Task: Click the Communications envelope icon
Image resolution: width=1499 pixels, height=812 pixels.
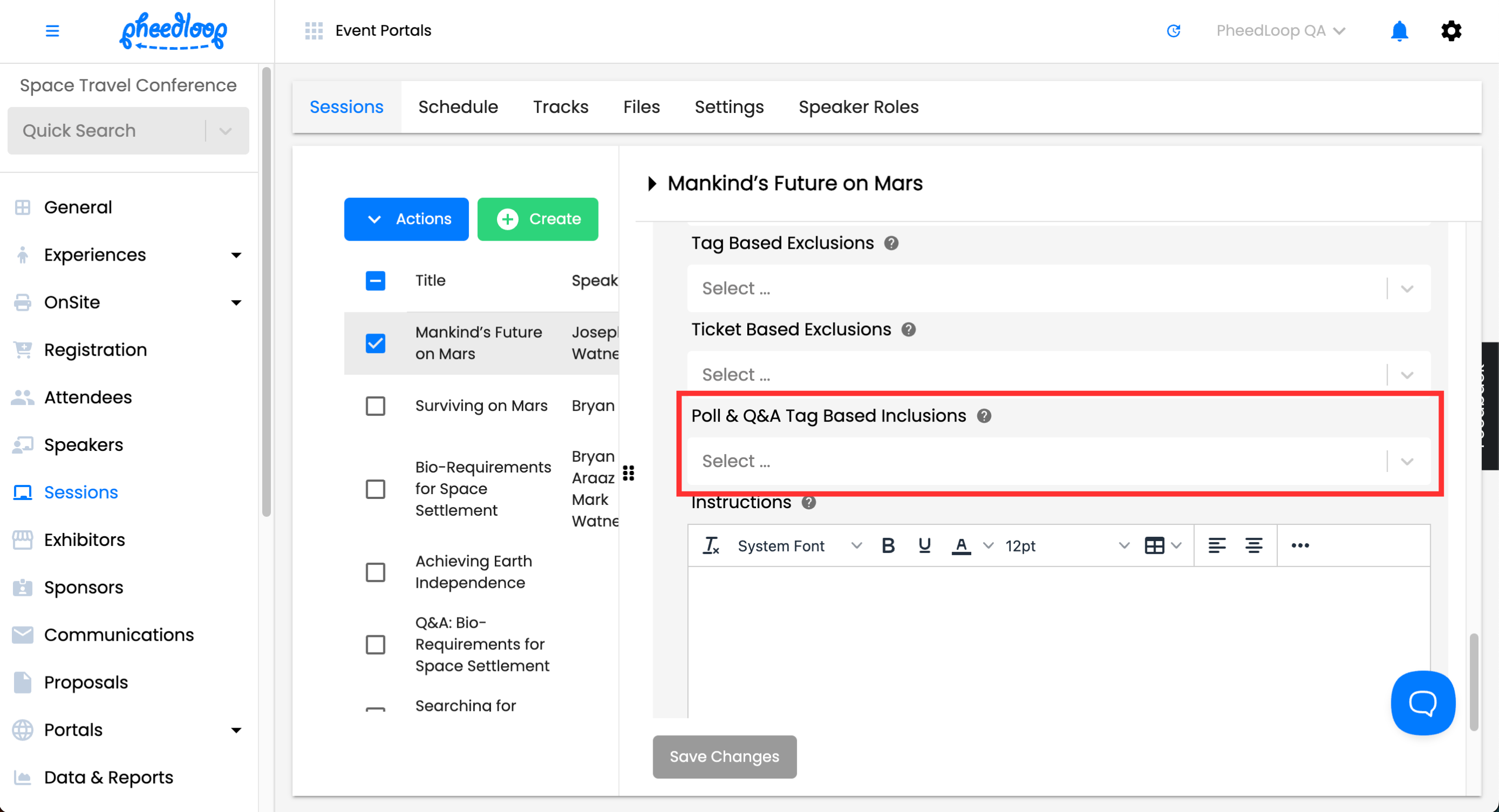Action: [x=23, y=635]
